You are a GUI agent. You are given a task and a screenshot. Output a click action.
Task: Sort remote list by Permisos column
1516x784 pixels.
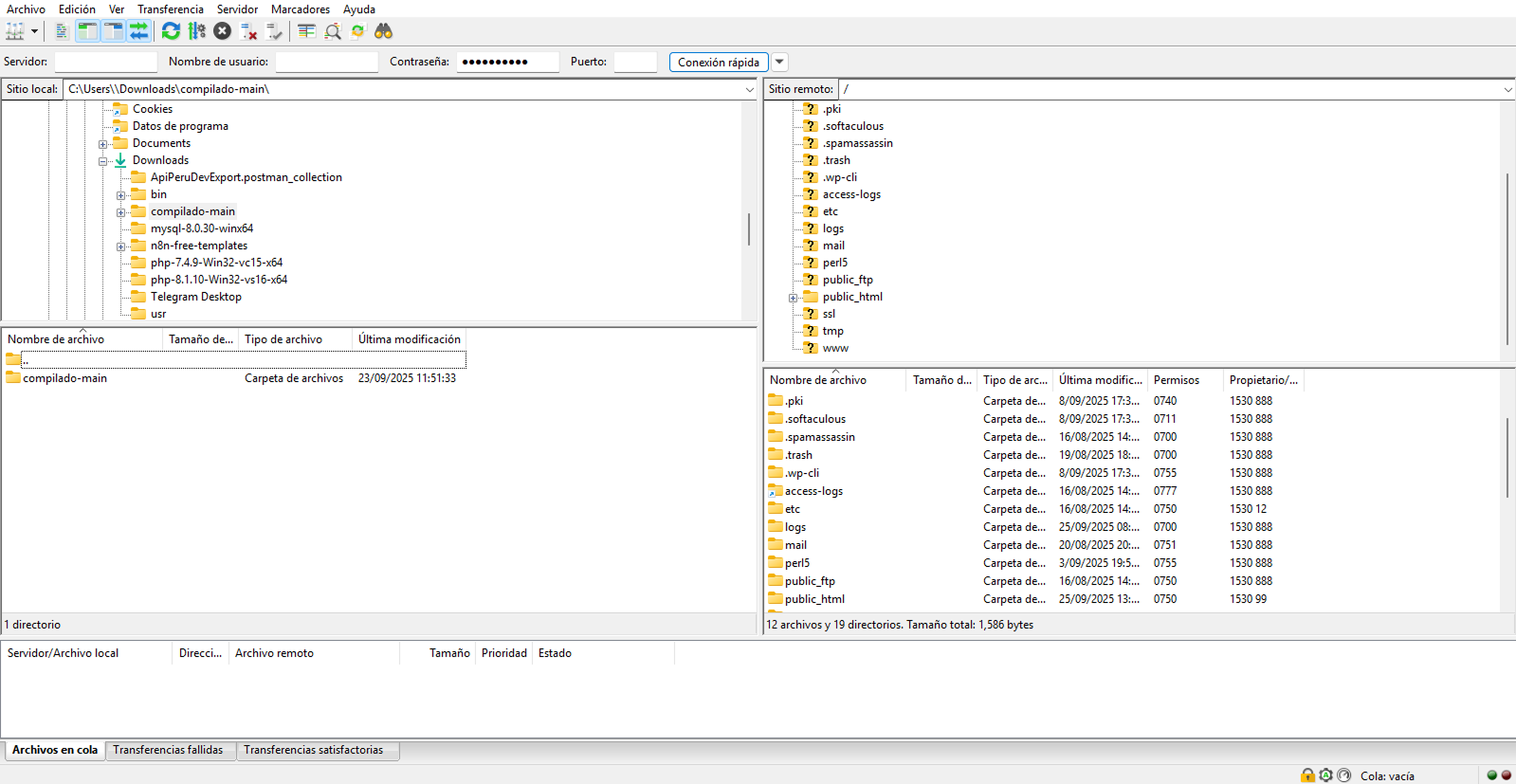[x=1185, y=379]
